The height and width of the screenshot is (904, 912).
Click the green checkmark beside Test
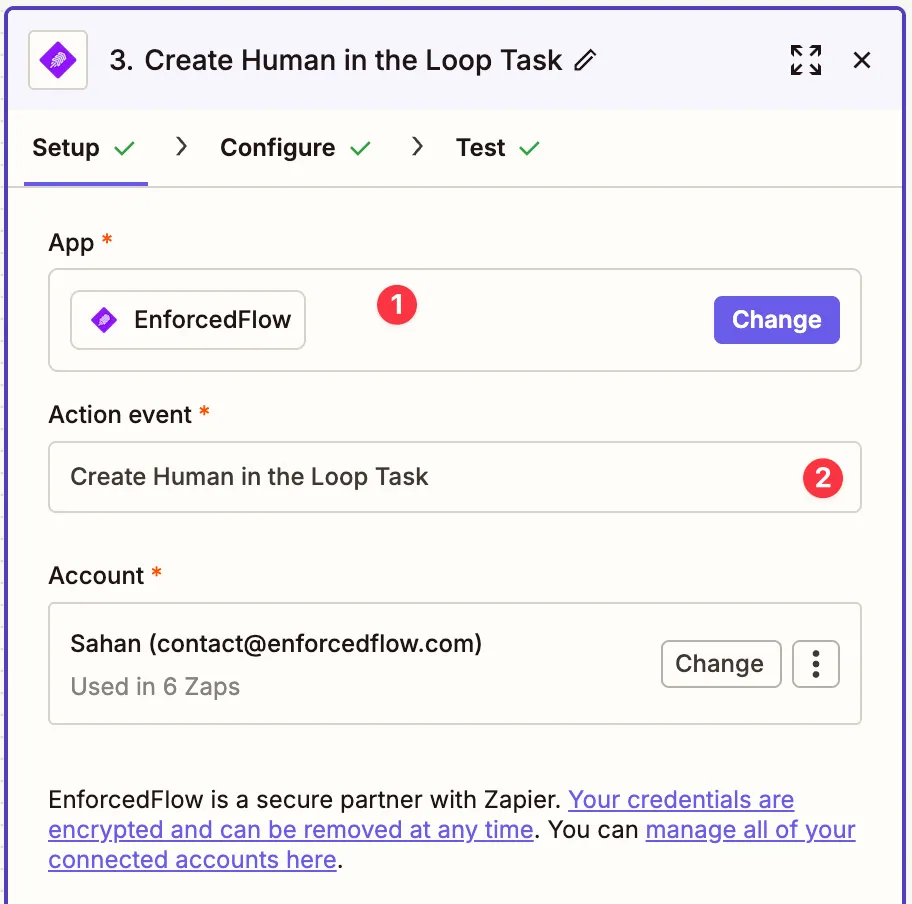tap(529, 149)
